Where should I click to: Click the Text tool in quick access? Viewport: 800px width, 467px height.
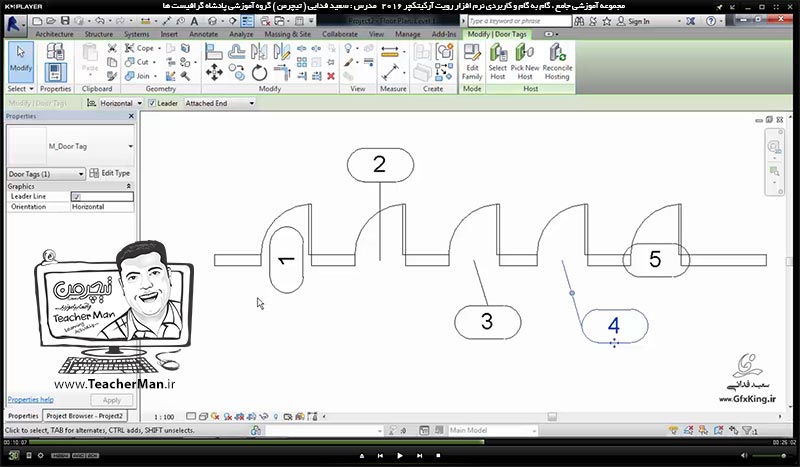click(x=194, y=21)
